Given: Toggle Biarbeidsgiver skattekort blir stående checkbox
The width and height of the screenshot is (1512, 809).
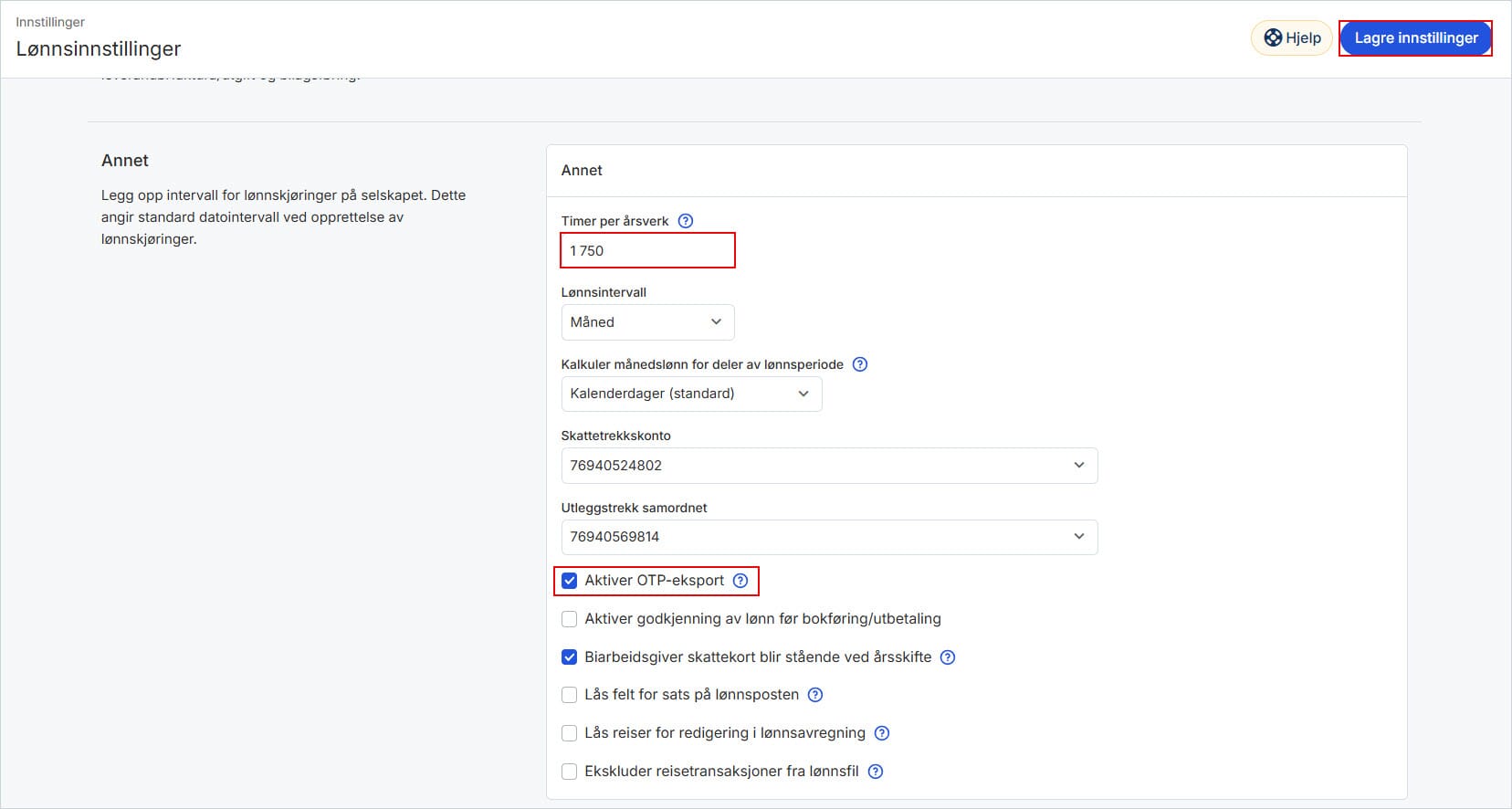Looking at the screenshot, I should point(569,657).
